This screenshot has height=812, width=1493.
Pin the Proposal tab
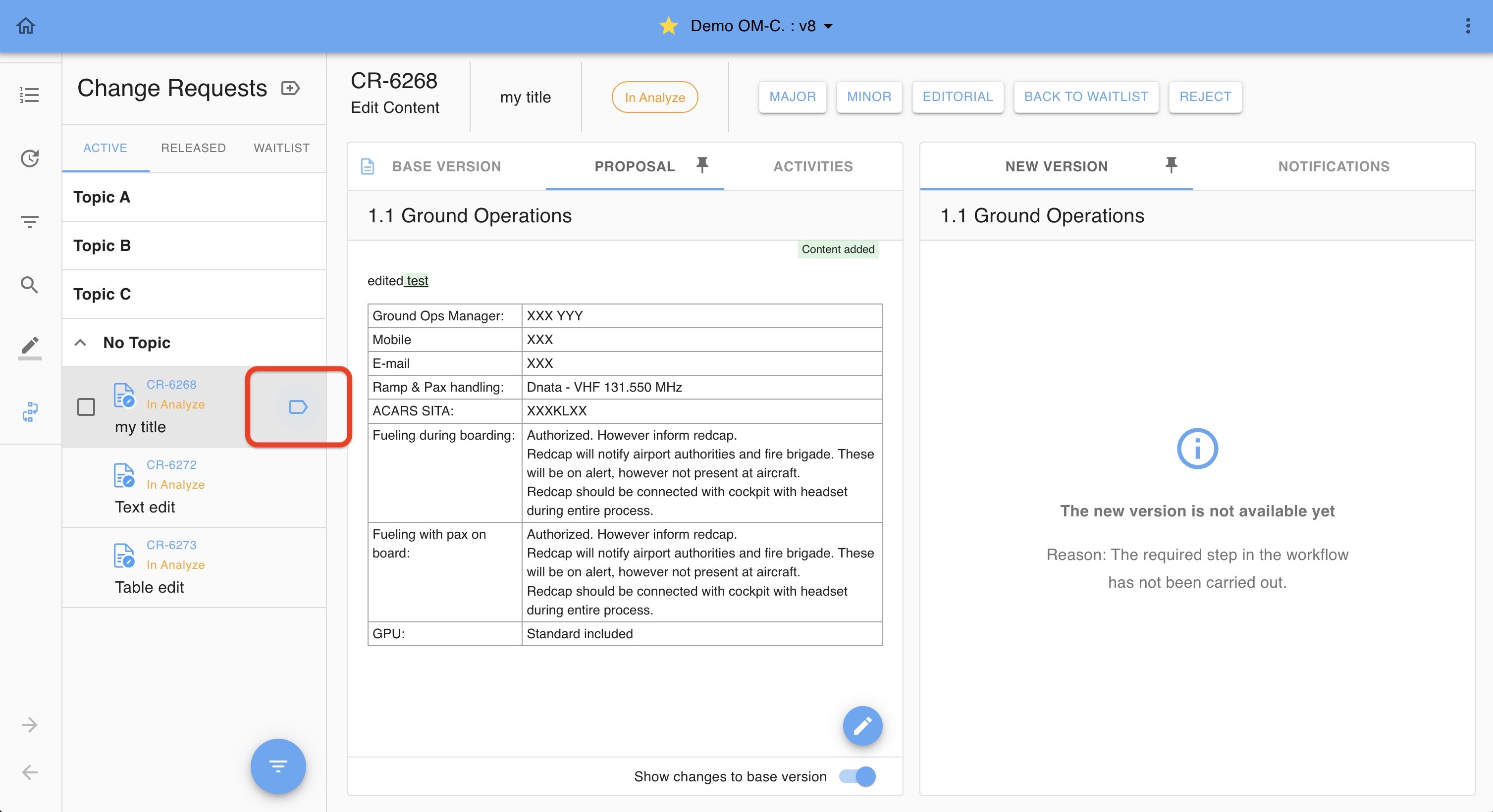pyautogui.click(x=702, y=166)
